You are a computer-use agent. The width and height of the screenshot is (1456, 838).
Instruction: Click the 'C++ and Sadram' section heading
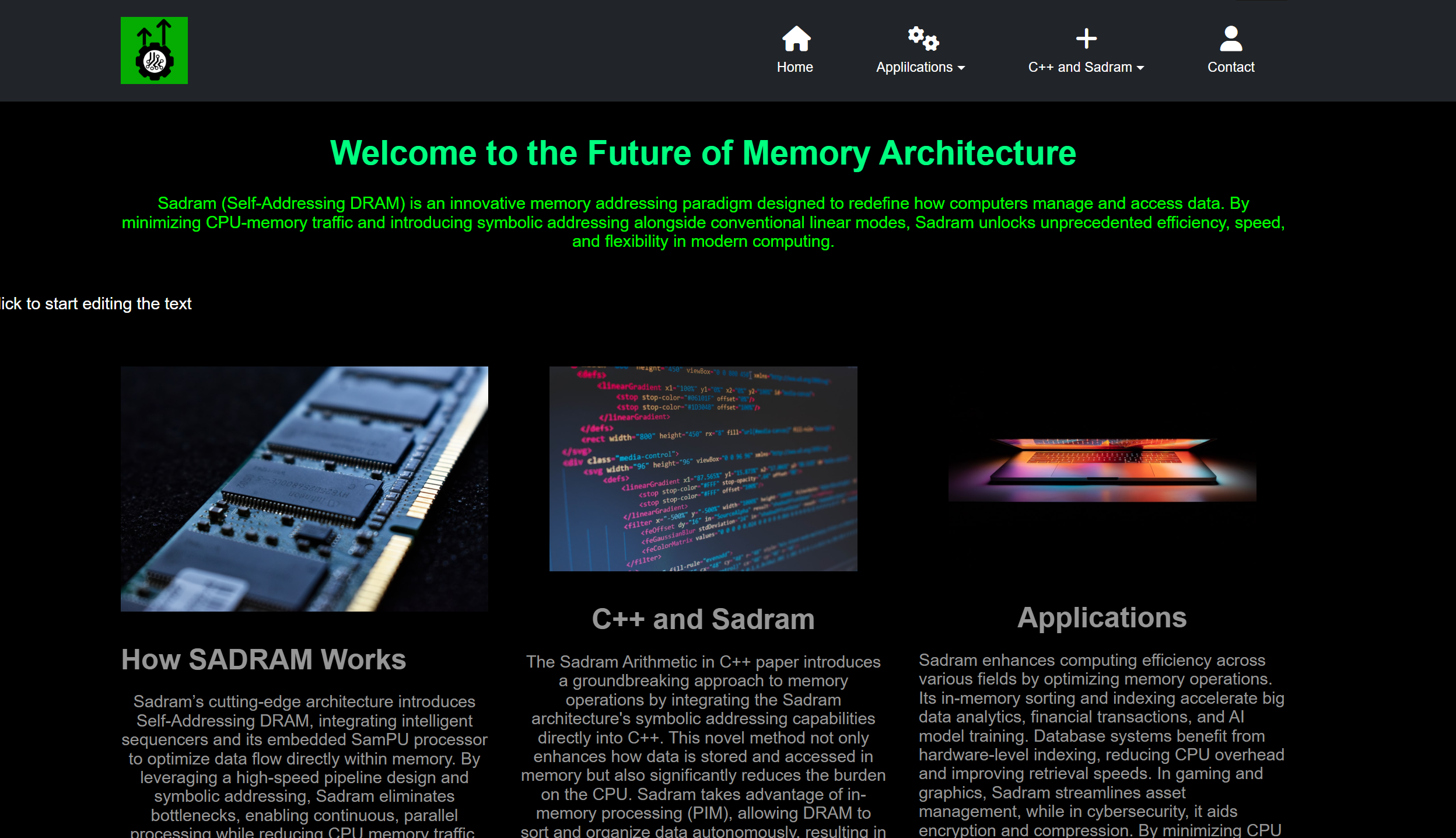tap(703, 619)
